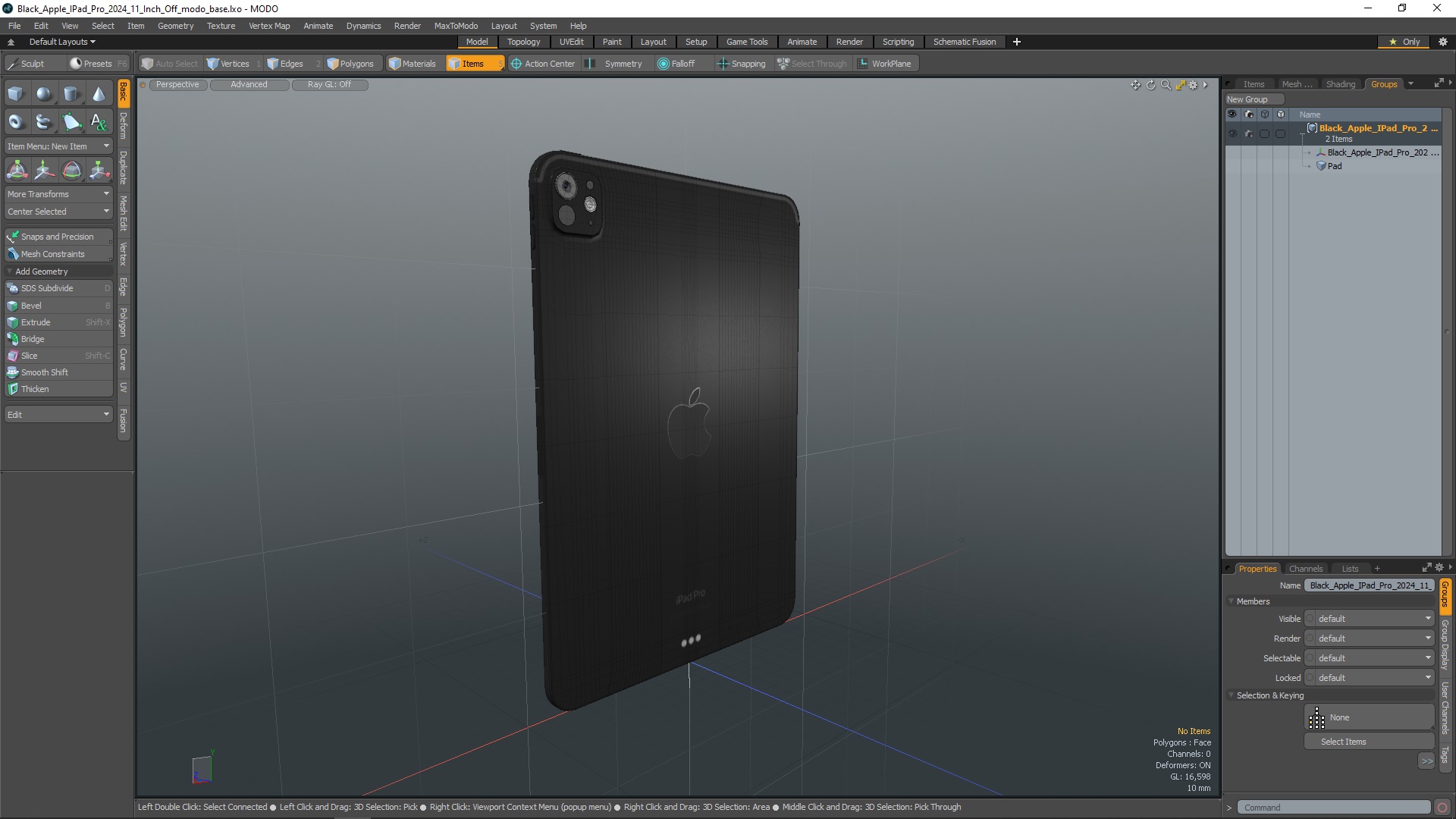Open the Deform vertical tab
Viewport: 1456px width, 819px height.
124,126
